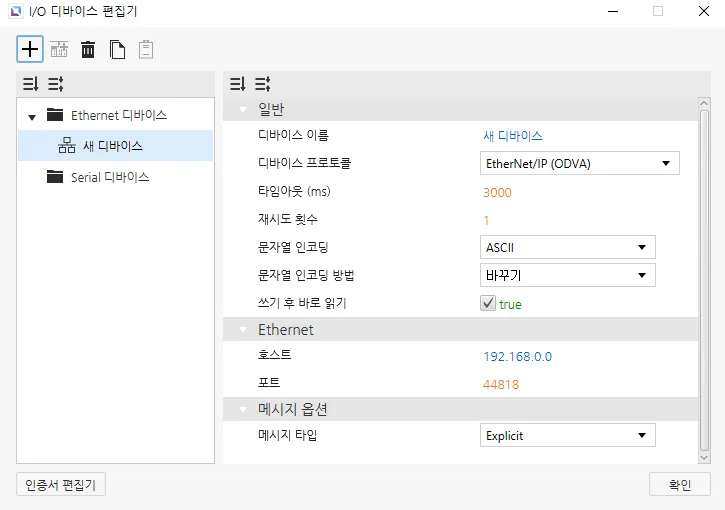Click the copy device icon
Viewport: 725px width, 510px height.
(x=117, y=49)
